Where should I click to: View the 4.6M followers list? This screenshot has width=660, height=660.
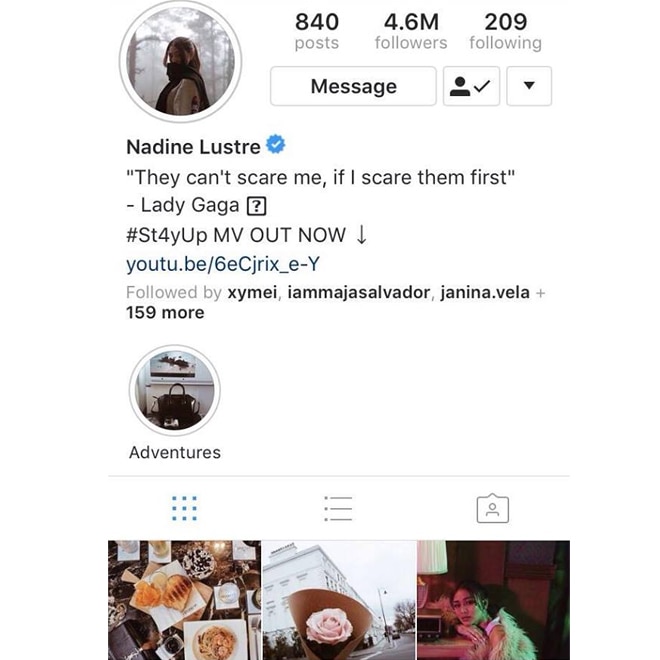click(x=411, y=31)
